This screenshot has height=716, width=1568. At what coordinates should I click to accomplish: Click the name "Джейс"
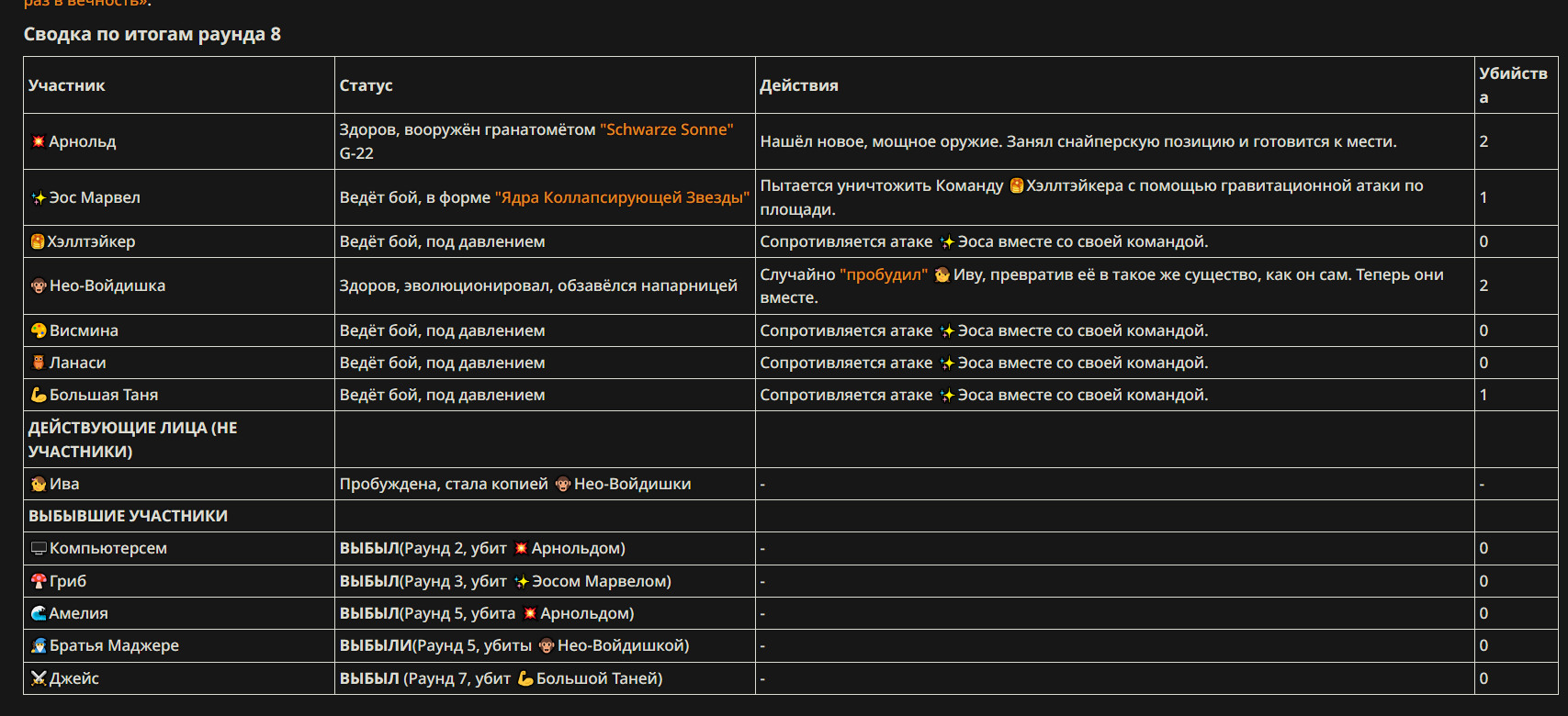tap(74, 678)
